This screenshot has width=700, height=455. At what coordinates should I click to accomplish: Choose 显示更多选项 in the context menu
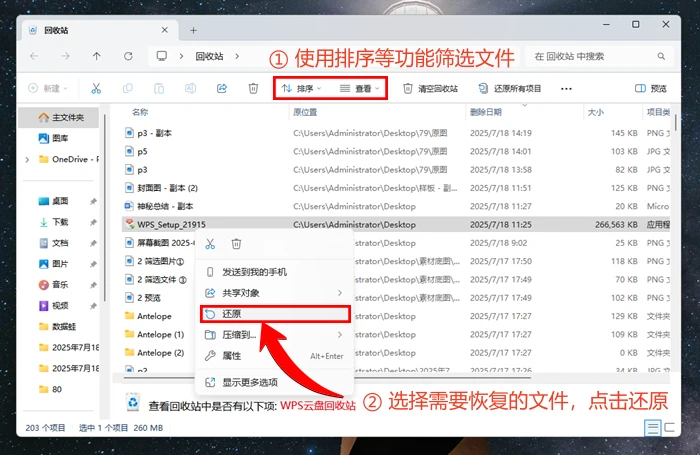(275, 382)
